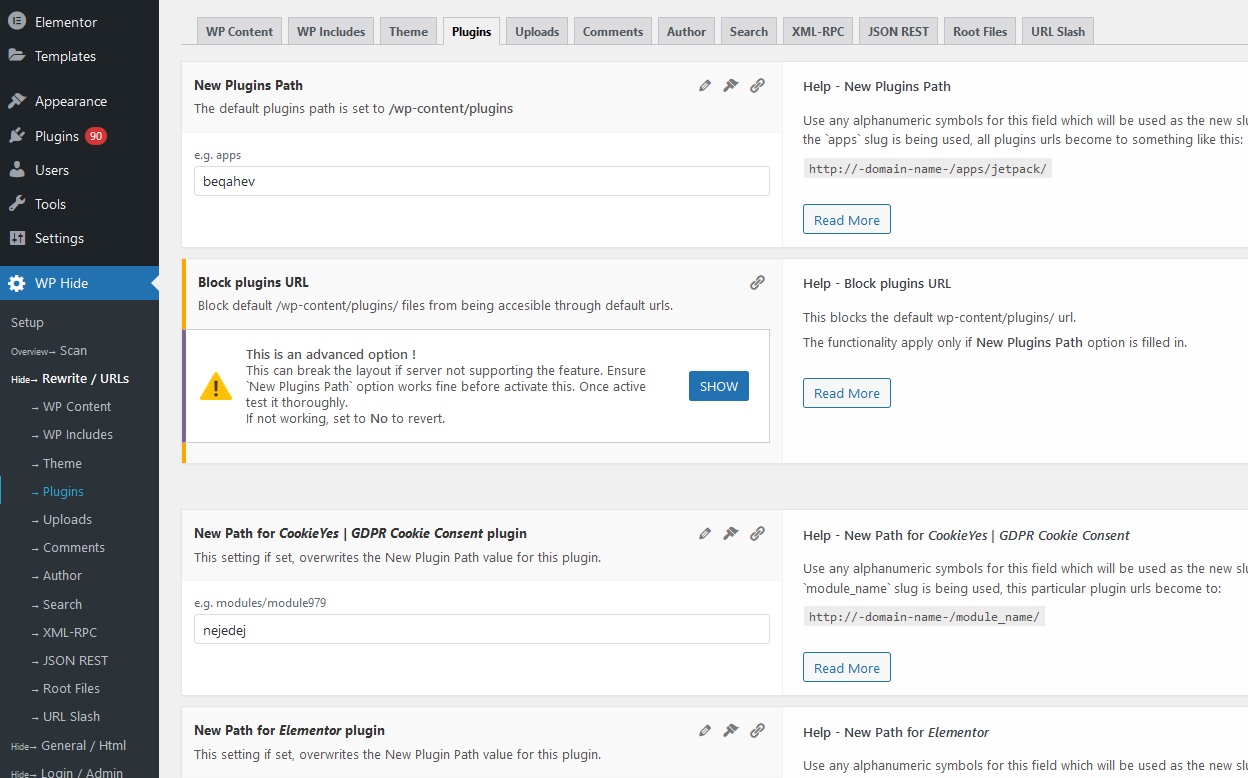This screenshot has height=778, width=1248.
Task: Click the Templates icon in the sidebar
Action: (15, 56)
